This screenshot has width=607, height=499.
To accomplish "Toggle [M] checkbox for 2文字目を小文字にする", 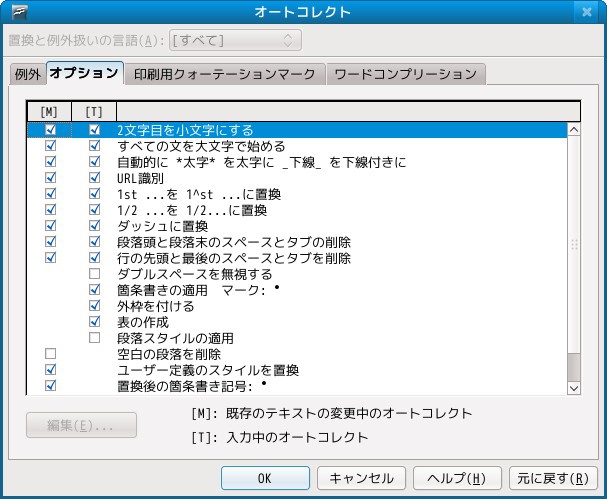I will point(51,130).
